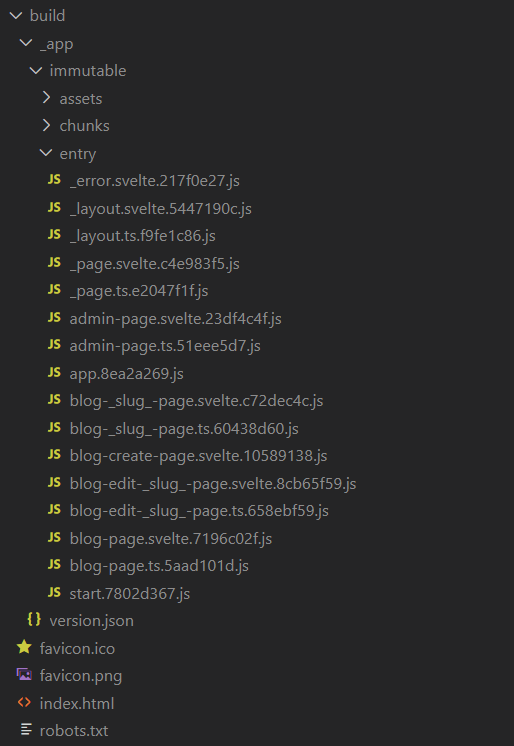Click the image icon of favicon.png
Image resolution: width=514 pixels, height=746 pixels.
click(24, 675)
